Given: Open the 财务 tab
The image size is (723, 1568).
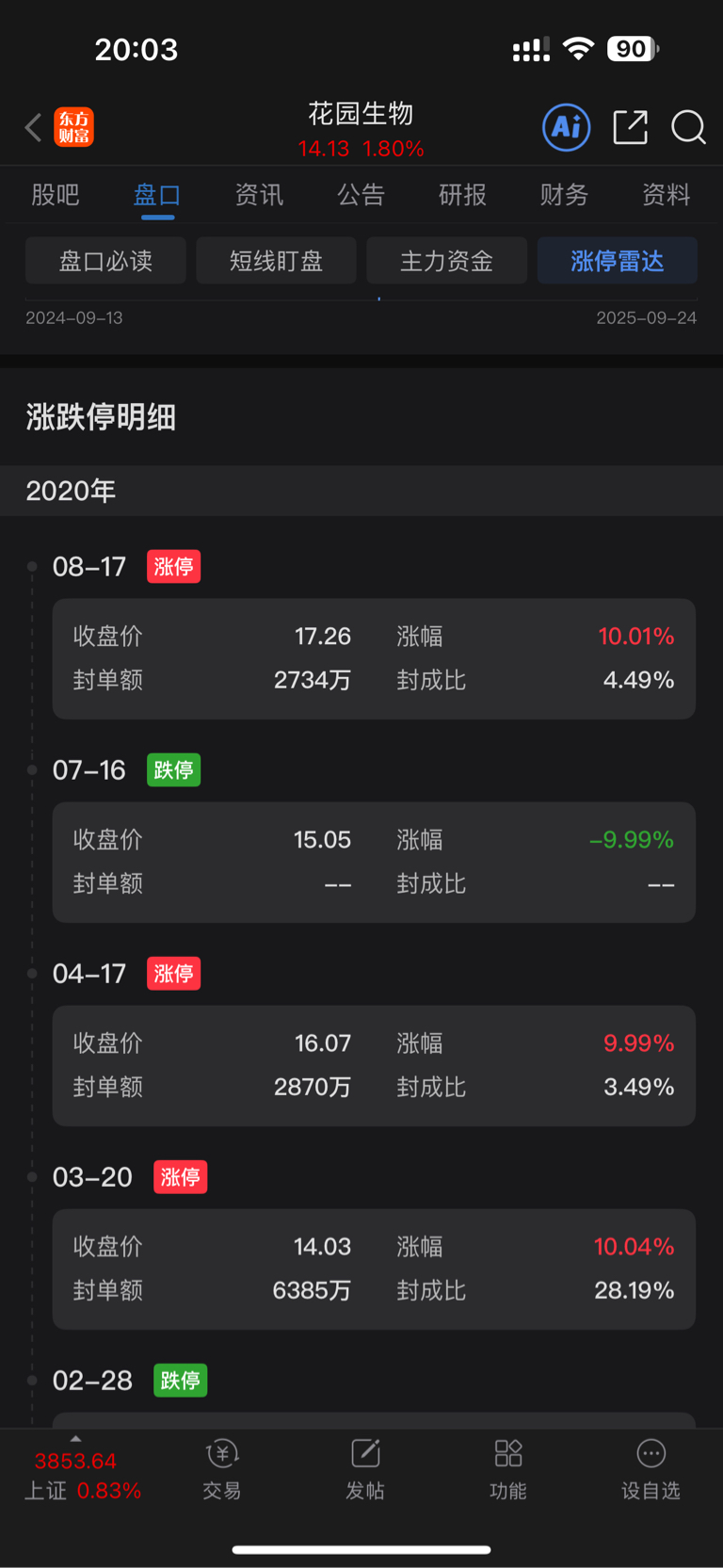Looking at the screenshot, I should point(564,195).
